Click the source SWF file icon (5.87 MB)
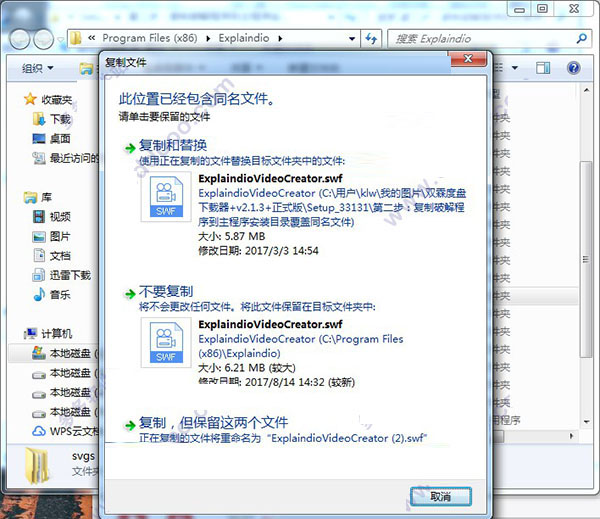The height and width of the screenshot is (519, 600). (x=166, y=196)
